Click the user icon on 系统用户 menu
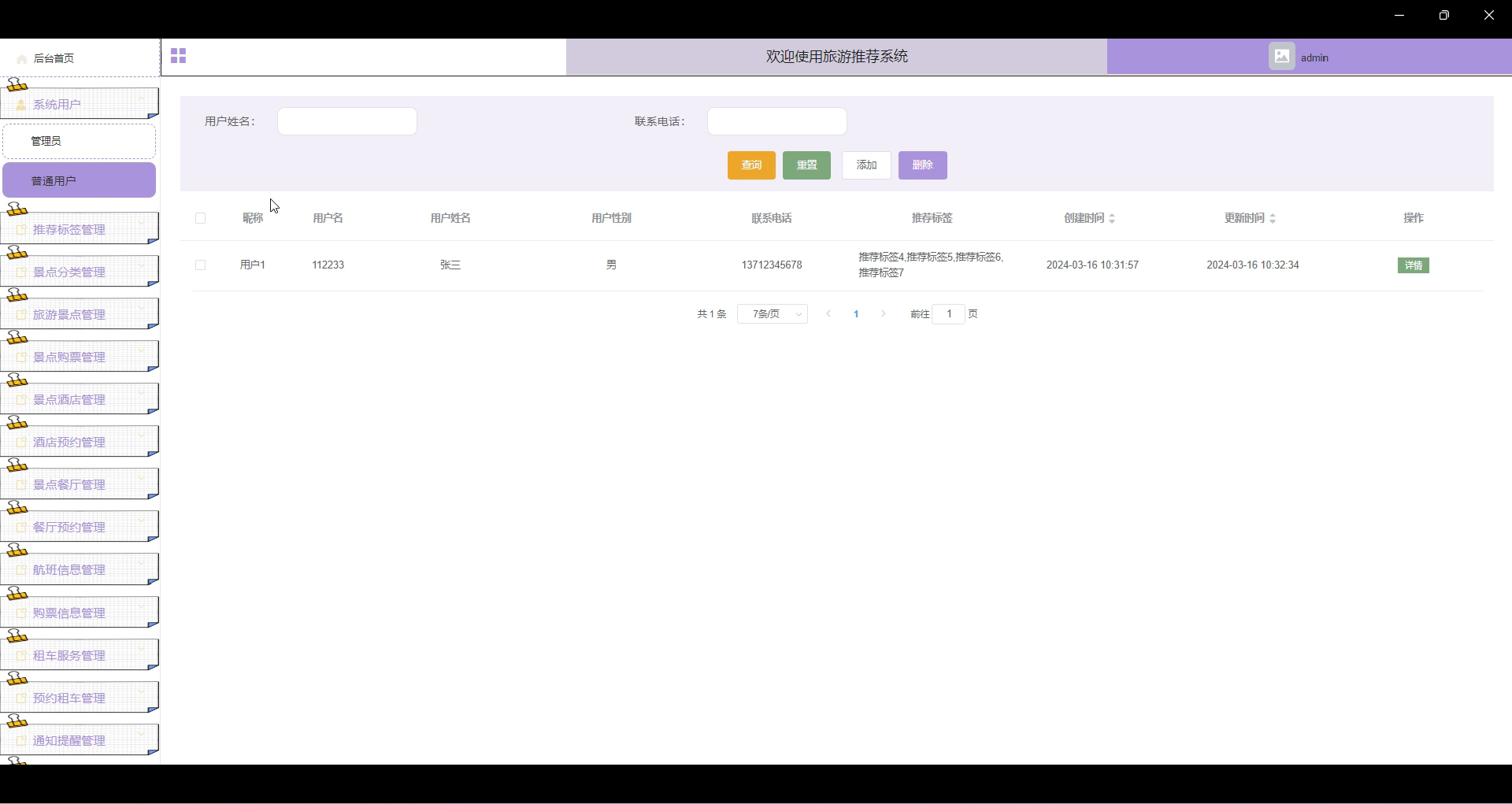This screenshot has width=1512, height=804. [x=21, y=105]
